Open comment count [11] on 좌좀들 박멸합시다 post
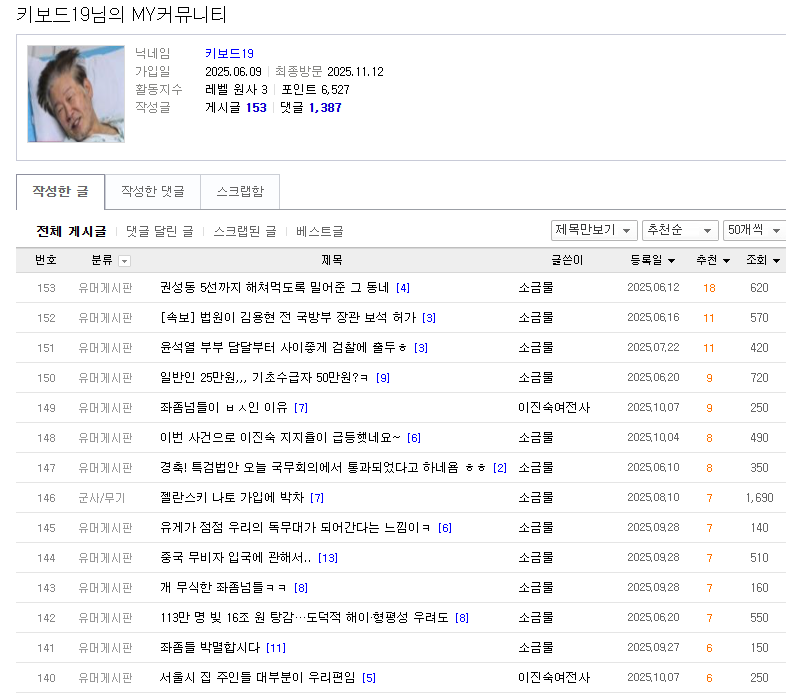This screenshot has height=696, width=786. tap(276, 648)
